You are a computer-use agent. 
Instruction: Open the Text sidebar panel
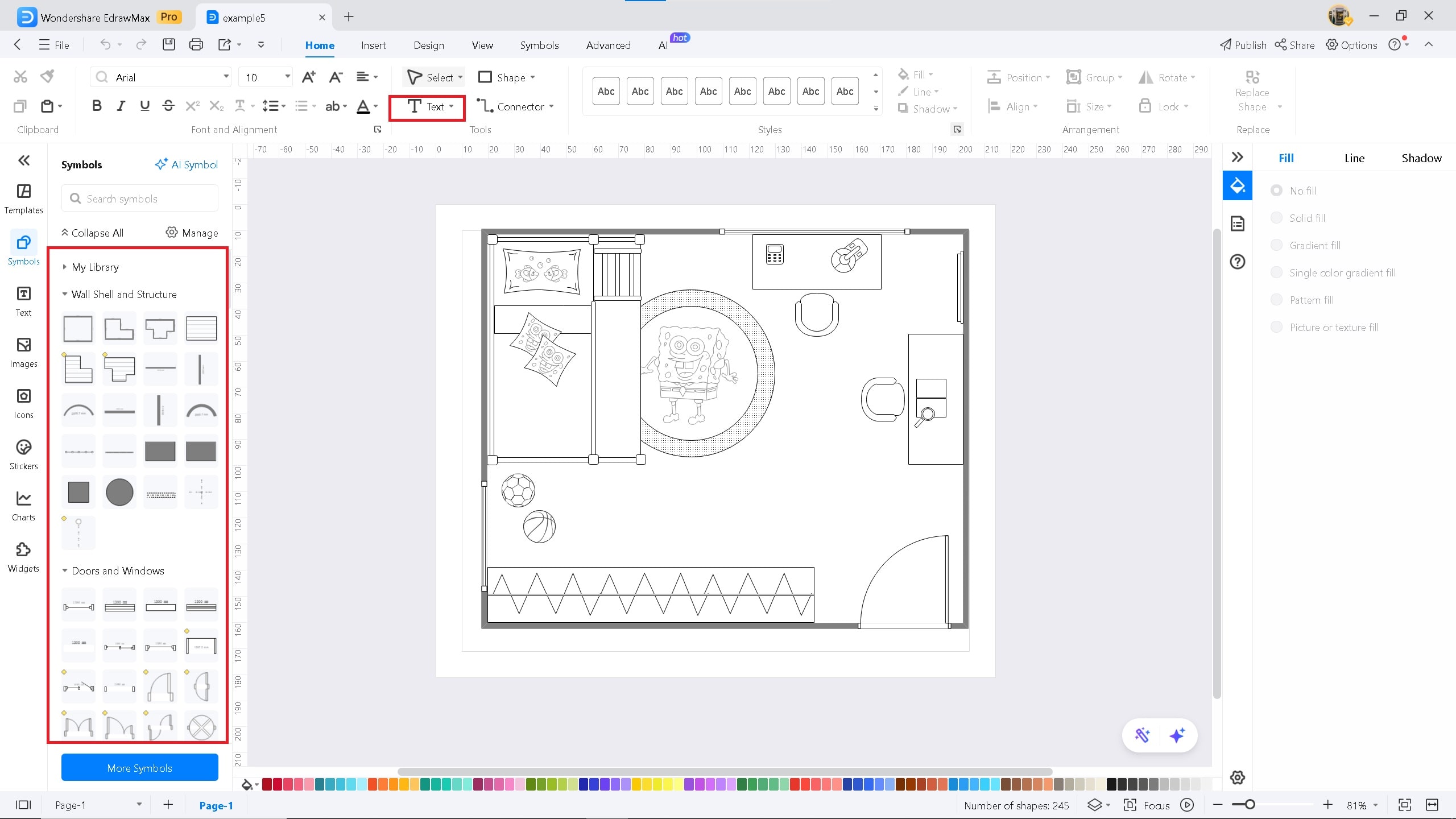[23, 301]
